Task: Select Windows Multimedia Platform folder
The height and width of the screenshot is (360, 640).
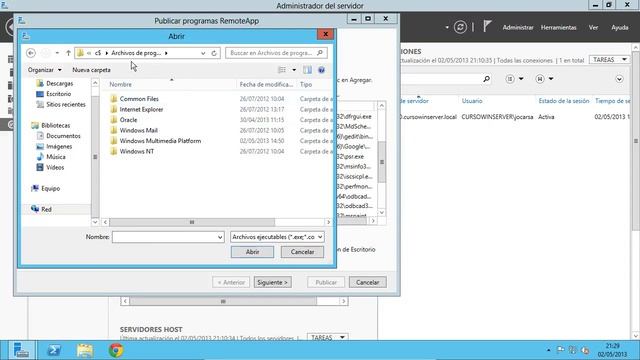Action: coord(160,141)
